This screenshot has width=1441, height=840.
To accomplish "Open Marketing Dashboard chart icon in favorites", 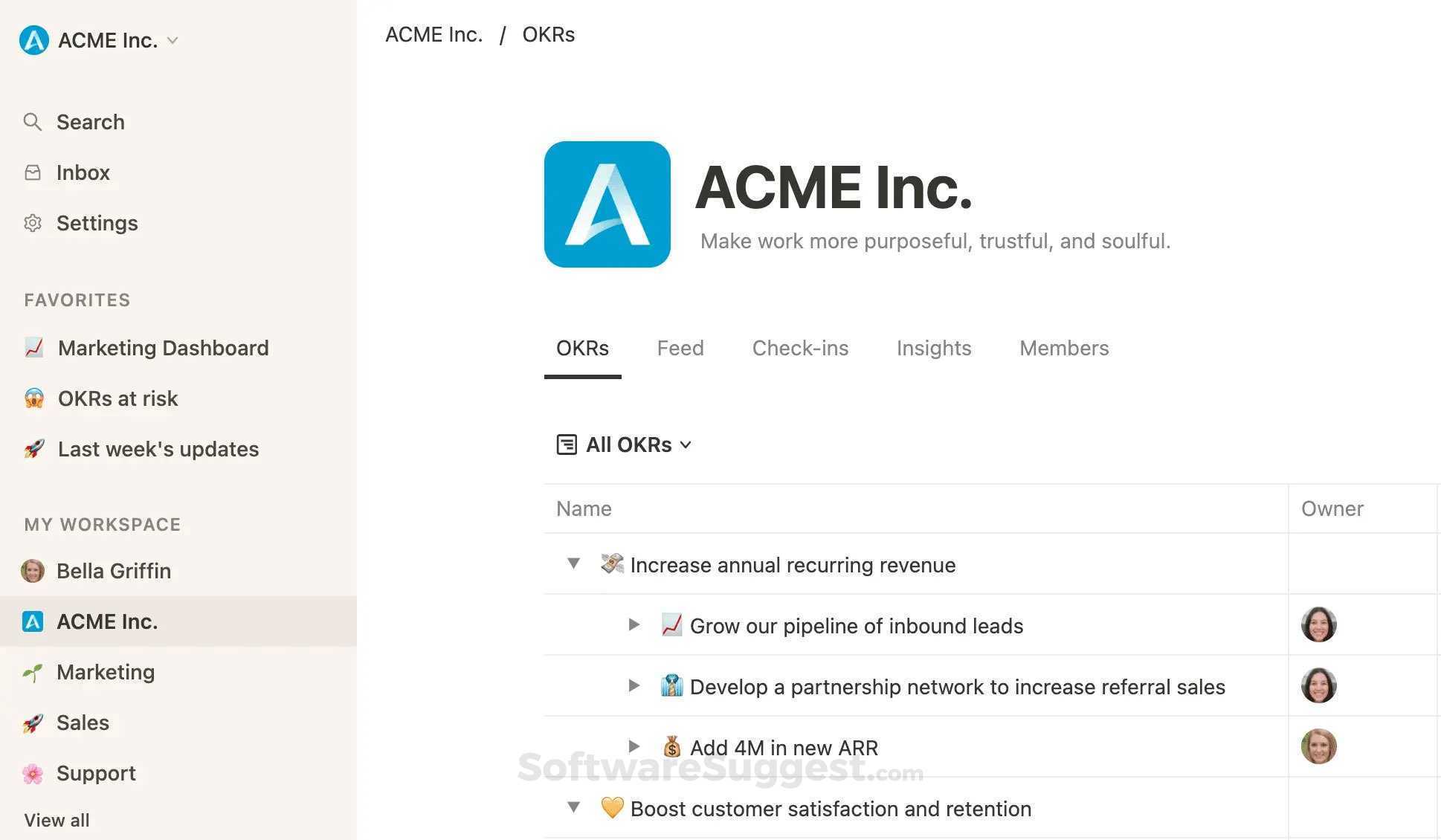I will point(34,348).
